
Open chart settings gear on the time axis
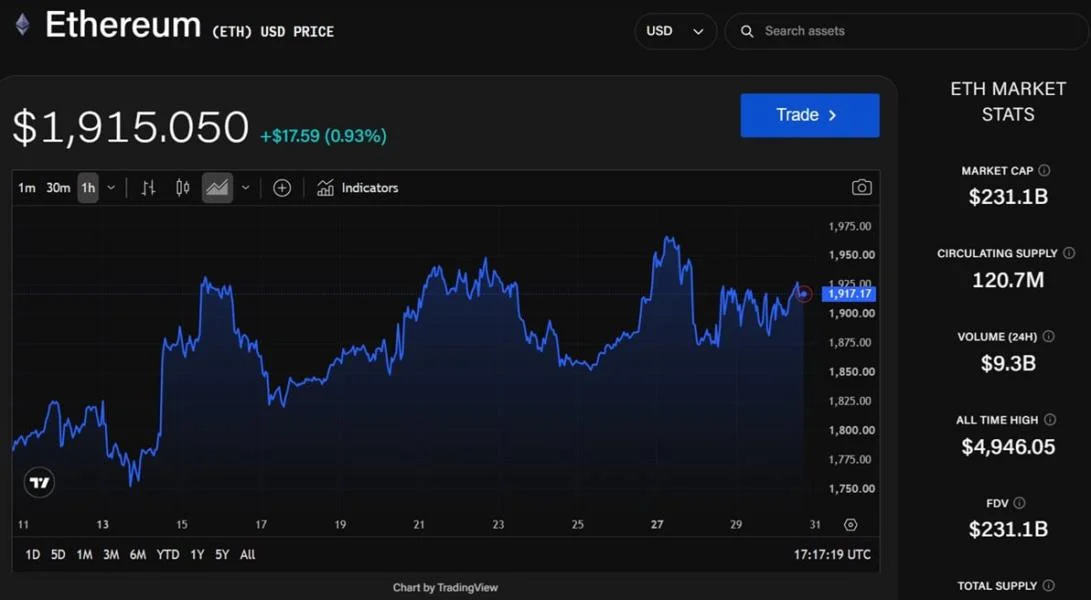[x=850, y=525]
